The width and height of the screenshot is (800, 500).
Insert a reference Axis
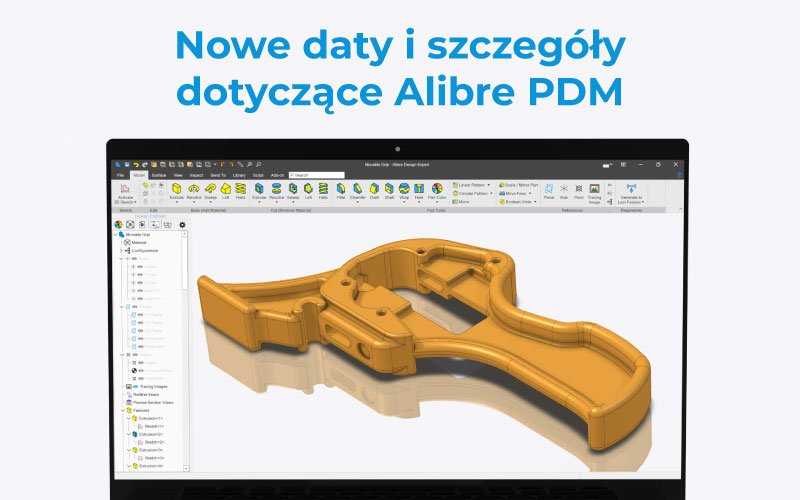pos(564,191)
